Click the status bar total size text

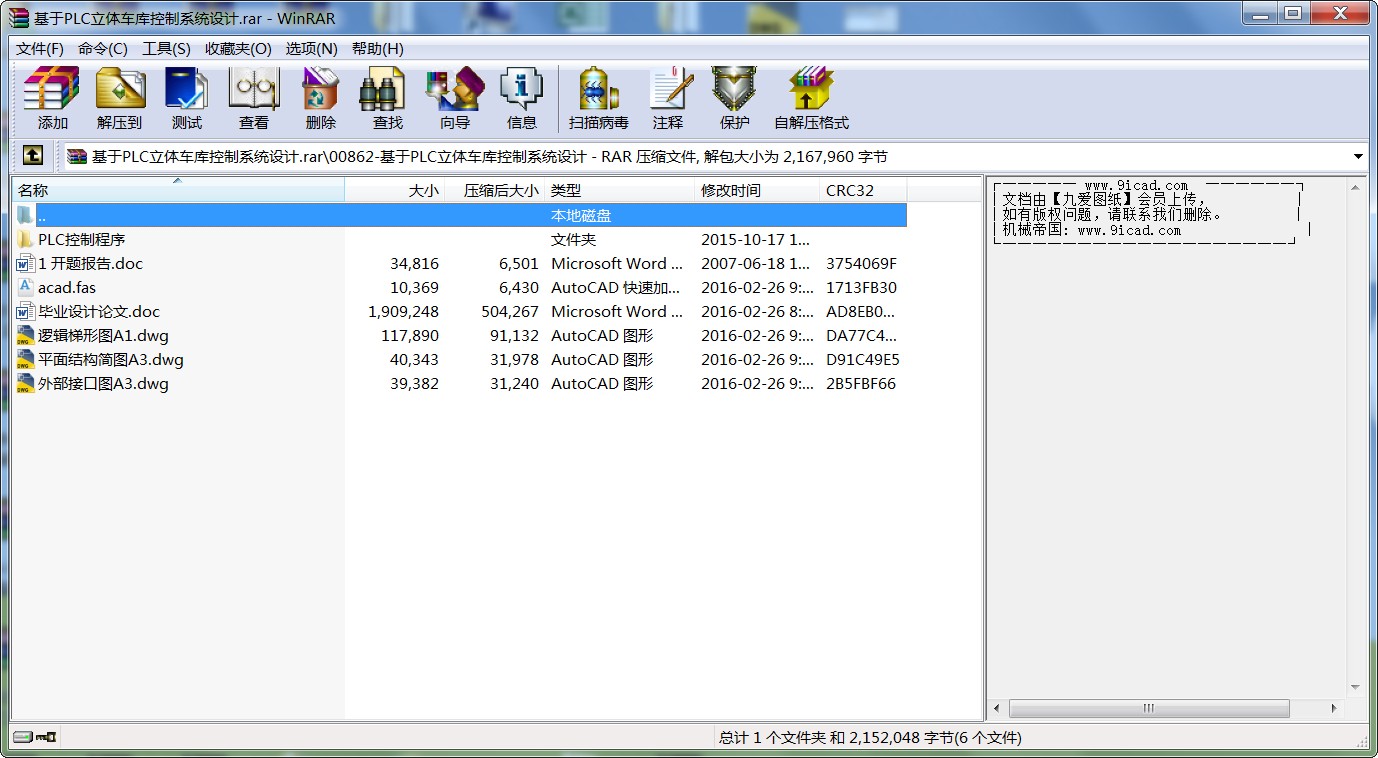pyautogui.click(x=870, y=738)
